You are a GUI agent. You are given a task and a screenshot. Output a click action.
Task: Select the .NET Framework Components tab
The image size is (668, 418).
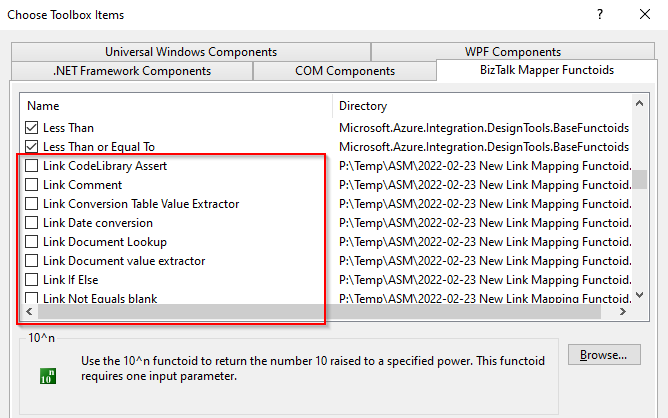click(131, 71)
